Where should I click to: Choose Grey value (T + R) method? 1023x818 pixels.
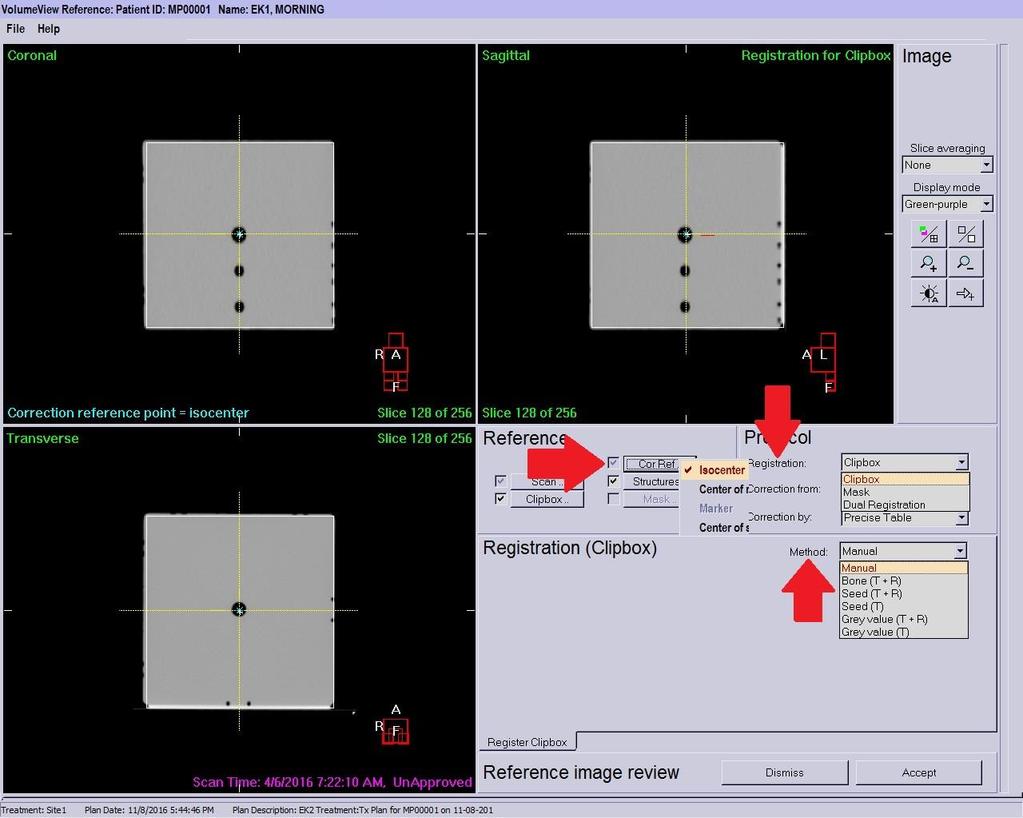tap(904, 619)
